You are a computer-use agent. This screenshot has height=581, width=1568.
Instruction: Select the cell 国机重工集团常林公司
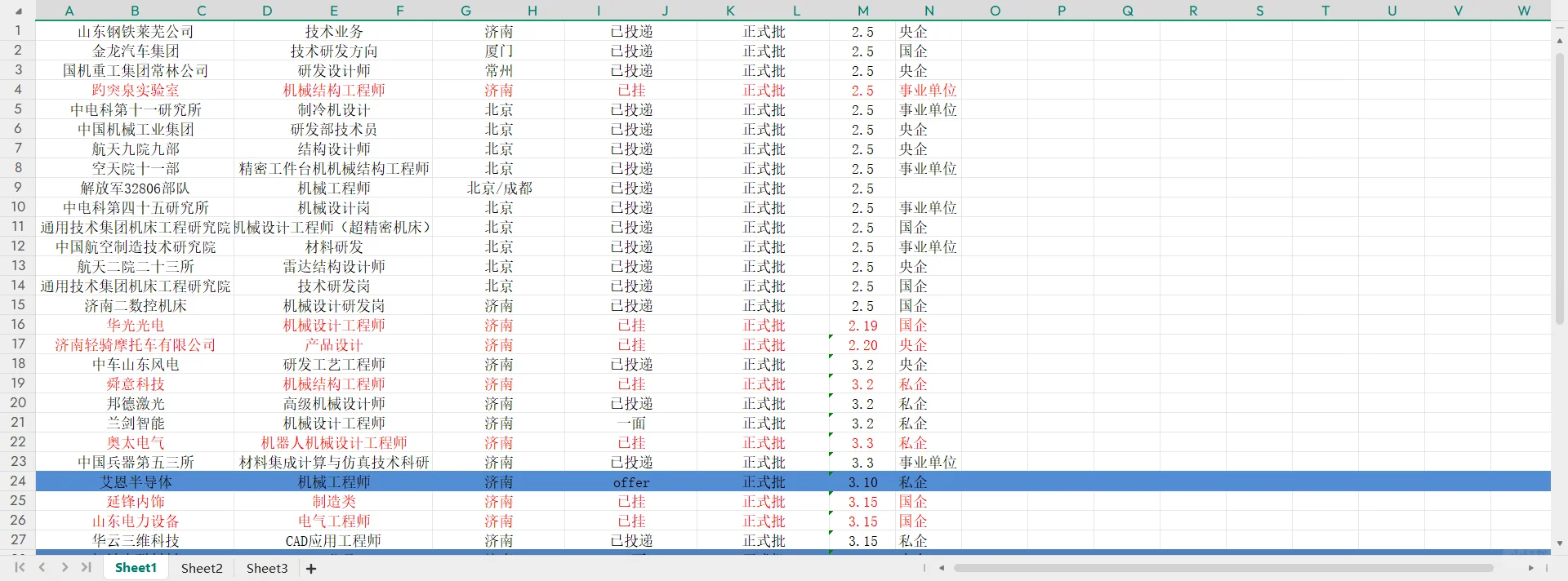136,71
